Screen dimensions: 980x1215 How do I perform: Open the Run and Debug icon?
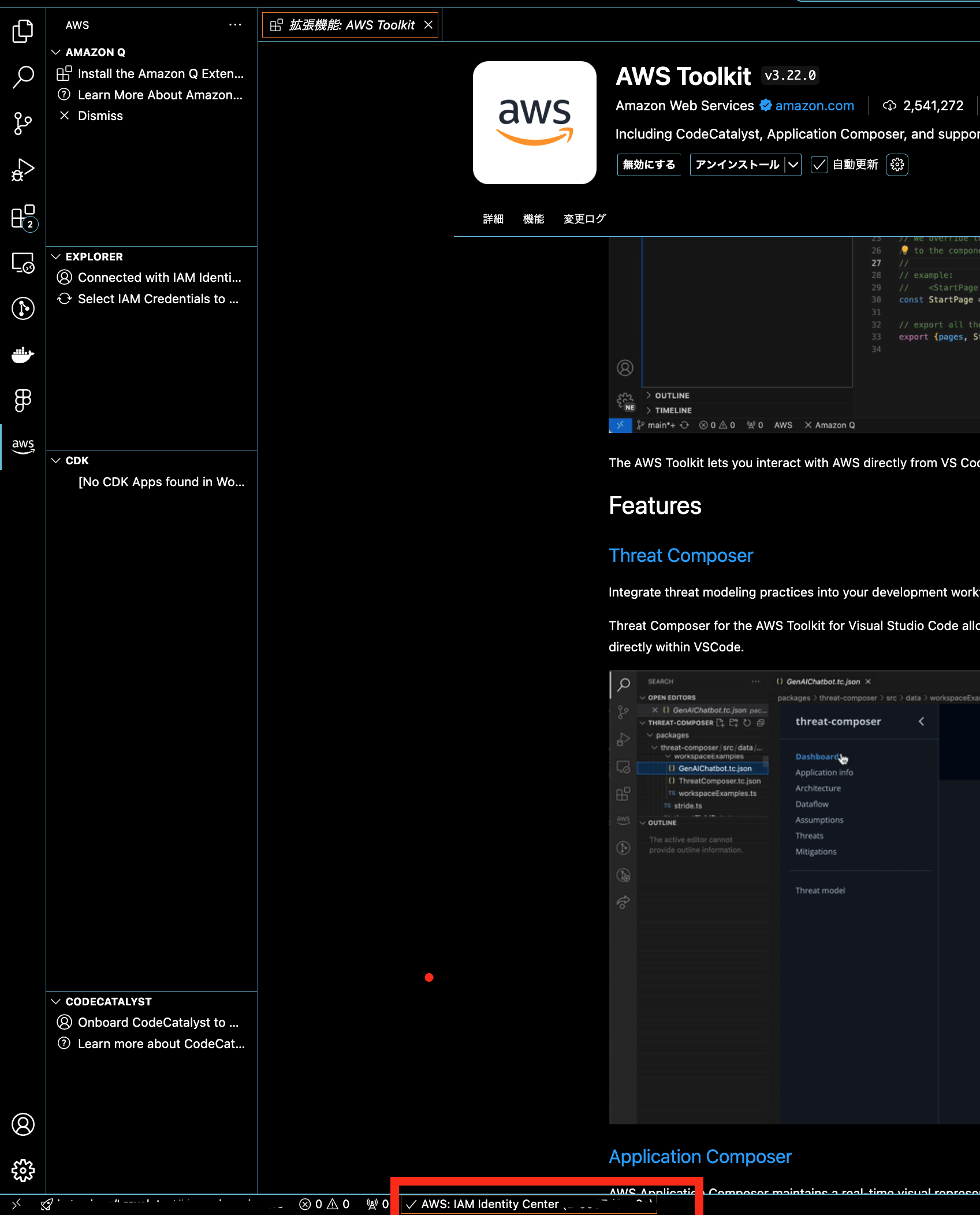tap(23, 169)
